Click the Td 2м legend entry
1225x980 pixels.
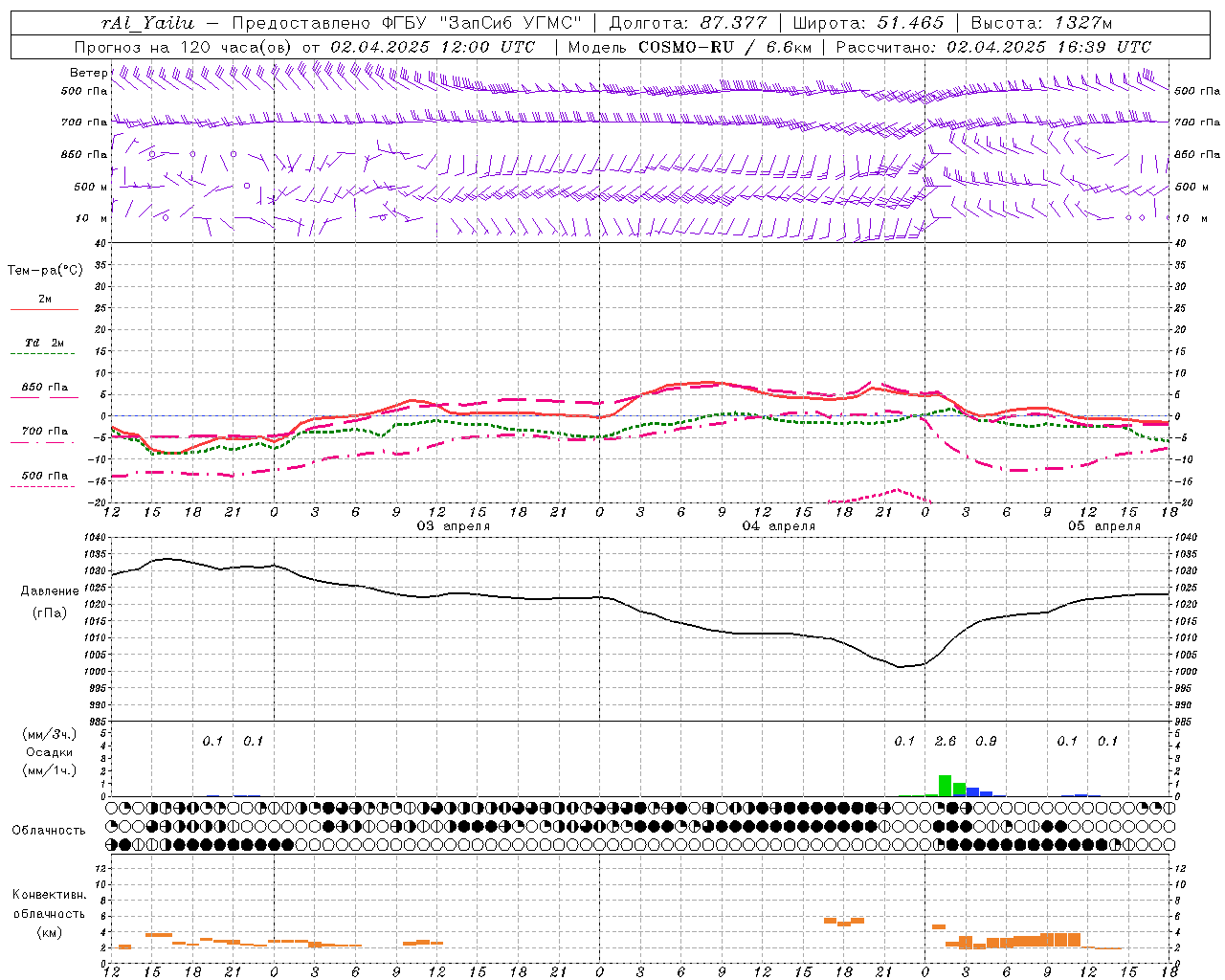point(44,343)
